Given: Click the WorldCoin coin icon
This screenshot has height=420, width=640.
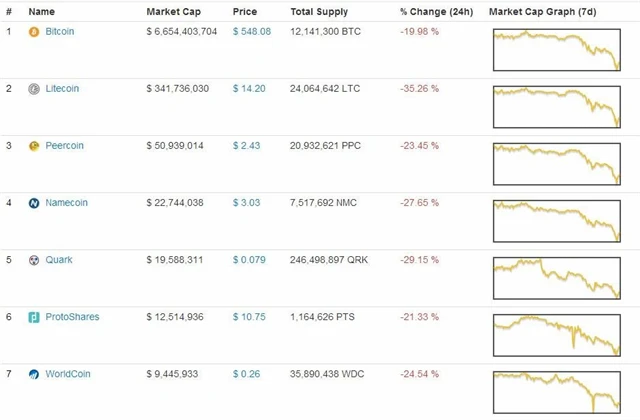Looking at the screenshot, I should [34, 374].
